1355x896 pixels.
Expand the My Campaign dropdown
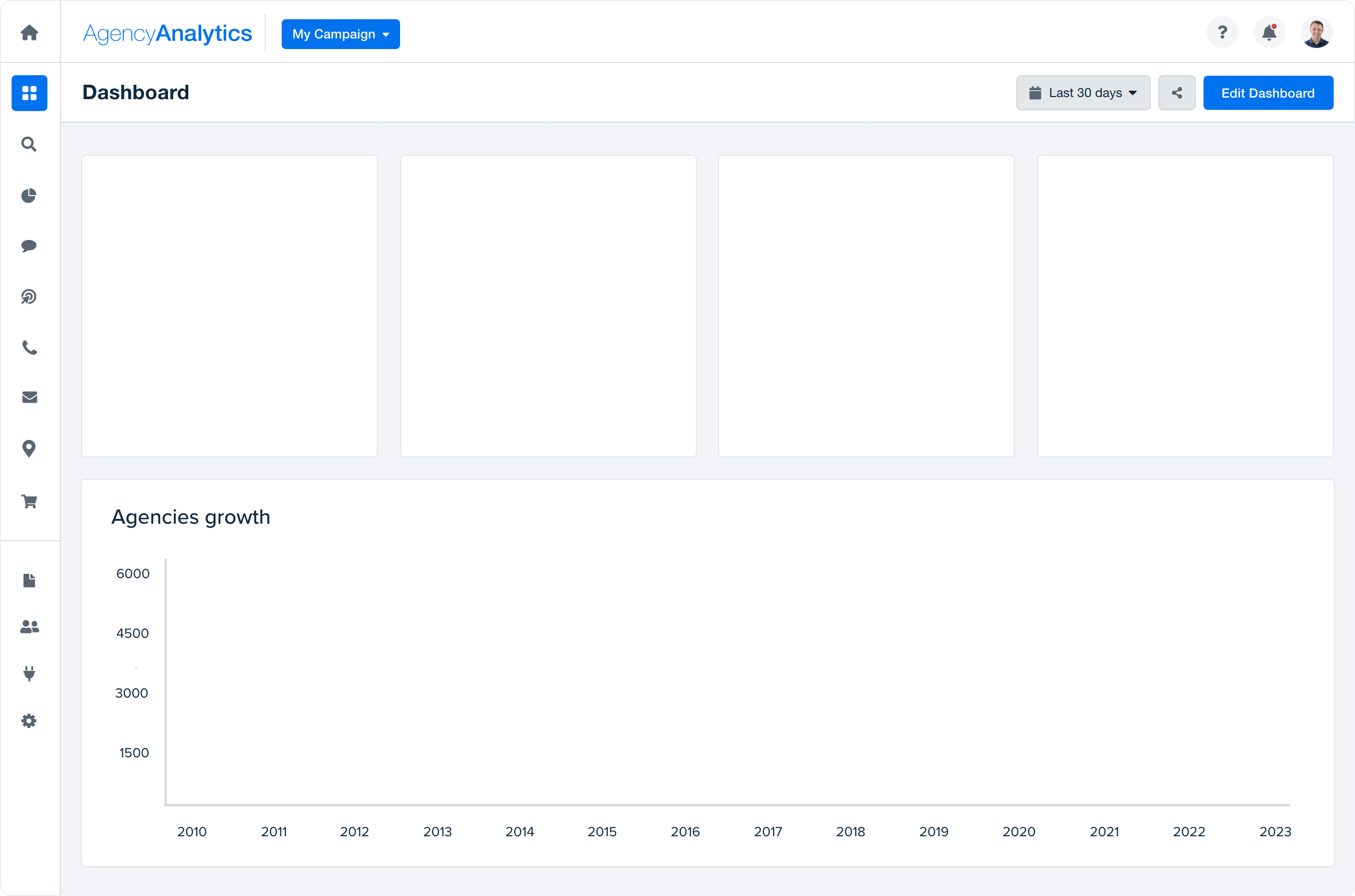341,34
